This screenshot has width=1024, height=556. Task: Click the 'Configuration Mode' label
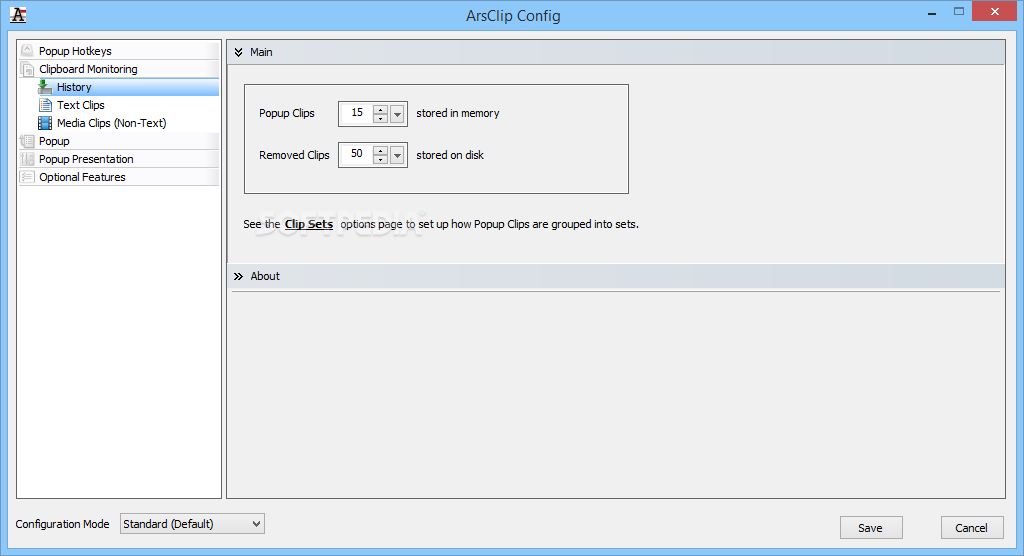coord(63,524)
